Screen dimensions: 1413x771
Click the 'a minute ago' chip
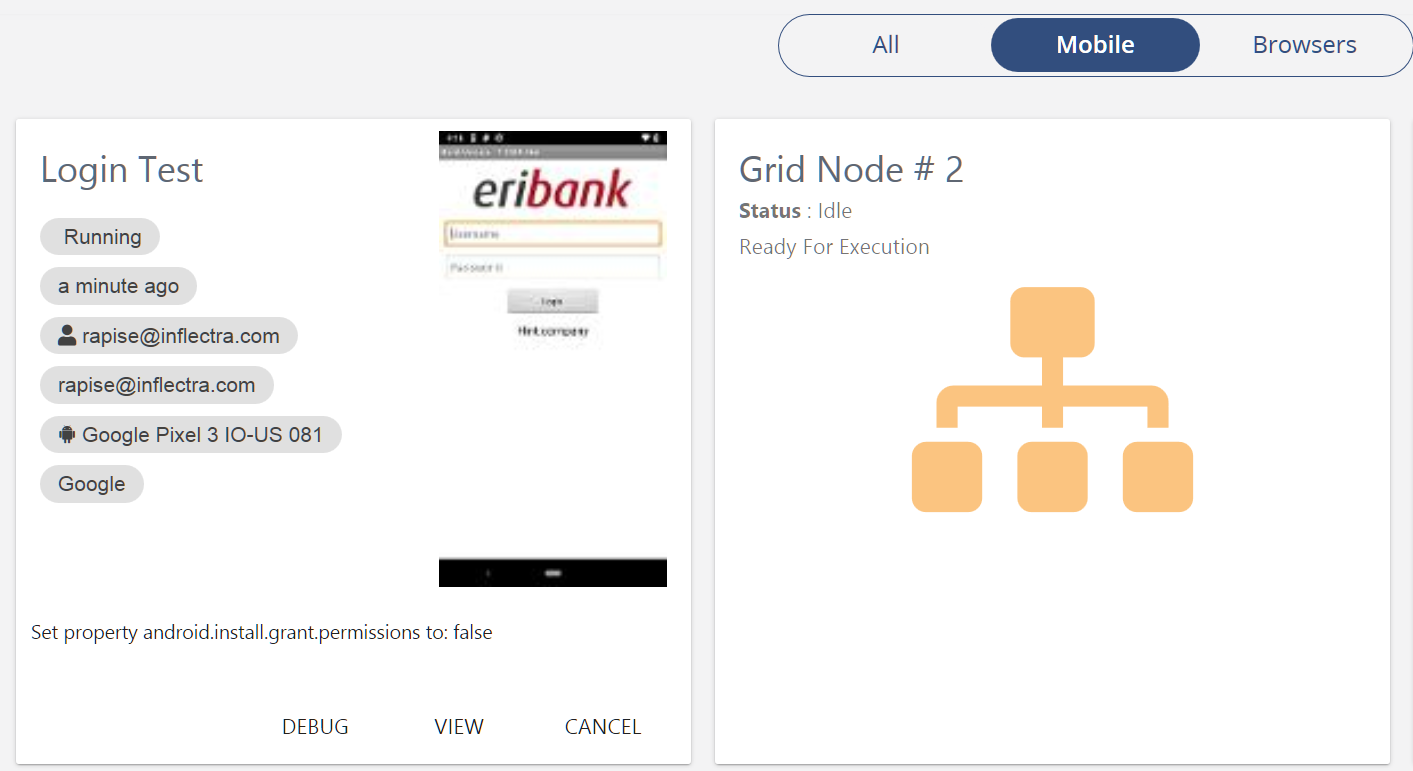point(118,286)
